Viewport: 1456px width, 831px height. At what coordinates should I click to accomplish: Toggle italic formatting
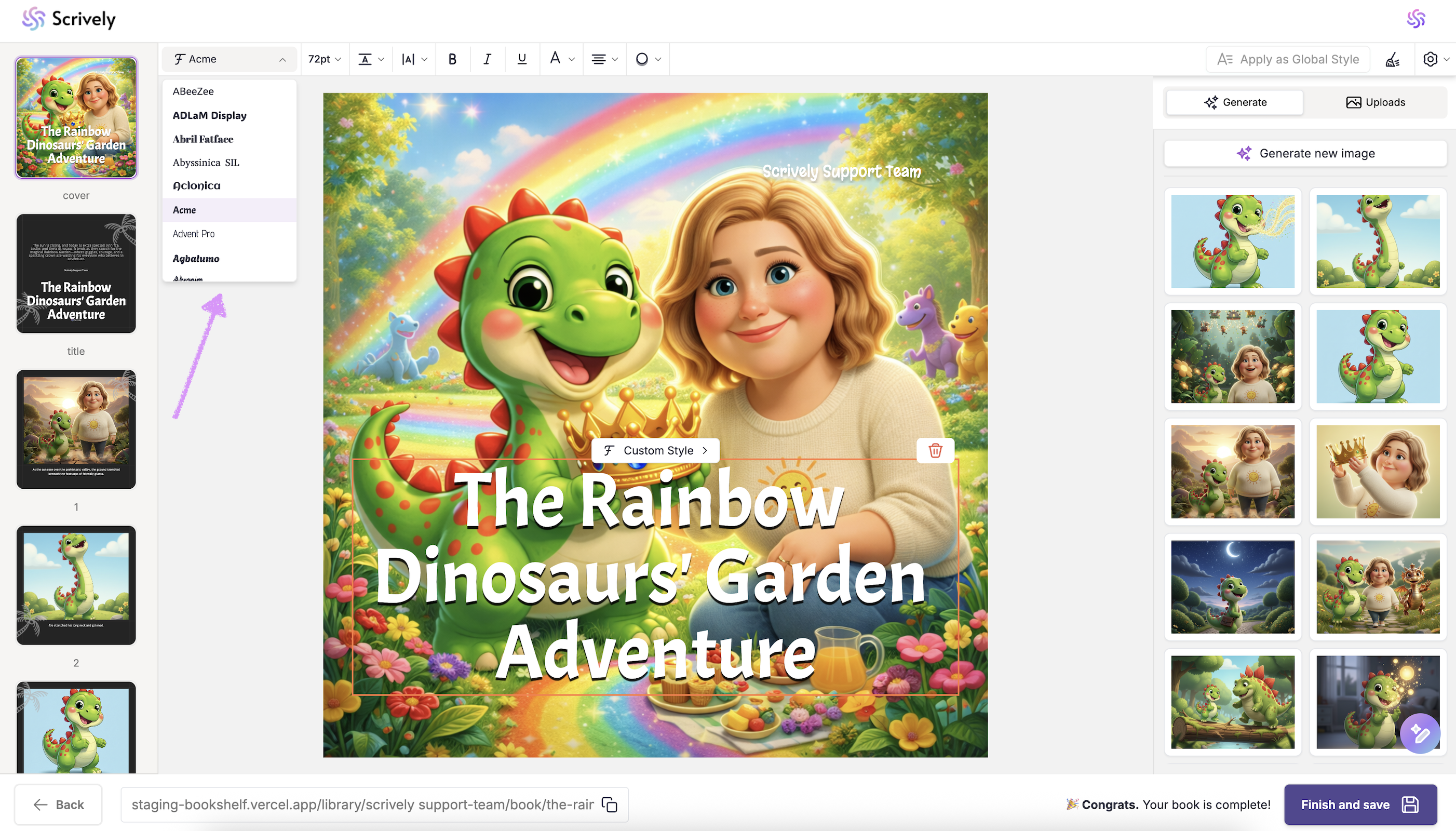pyautogui.click(x=487, y=59)
